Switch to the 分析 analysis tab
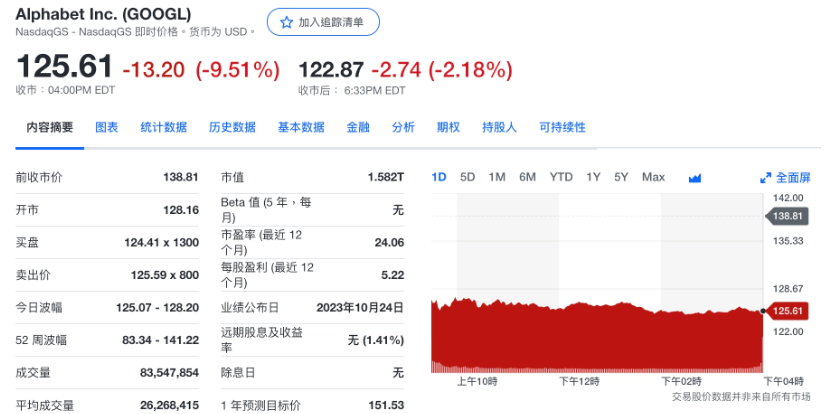The width and height of the screenshot is (824, 414). pyautogui.click(x=403, y=127)
